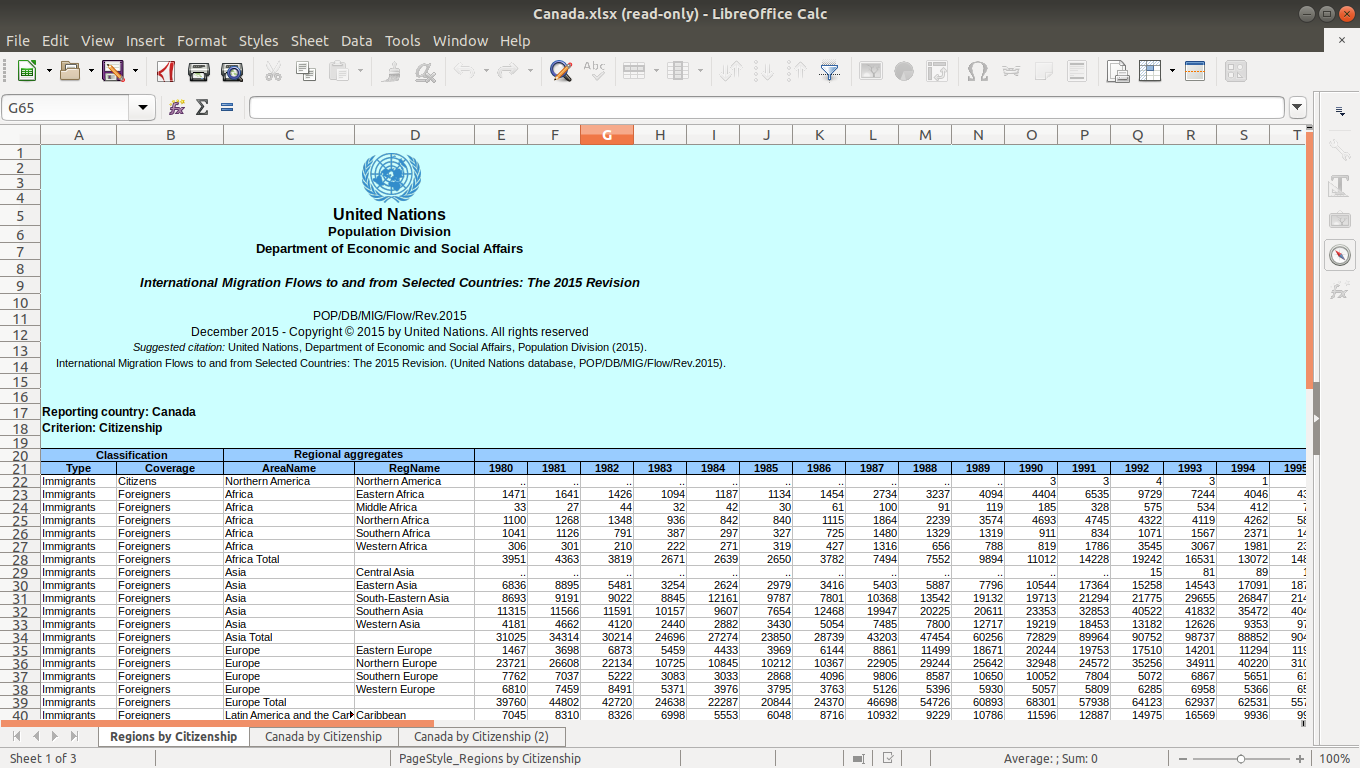Image resolution: width=1360 pixels, height=768 pixels.
Task: Open the sidebar Navigator compass icon
Action: point(1340,255)
